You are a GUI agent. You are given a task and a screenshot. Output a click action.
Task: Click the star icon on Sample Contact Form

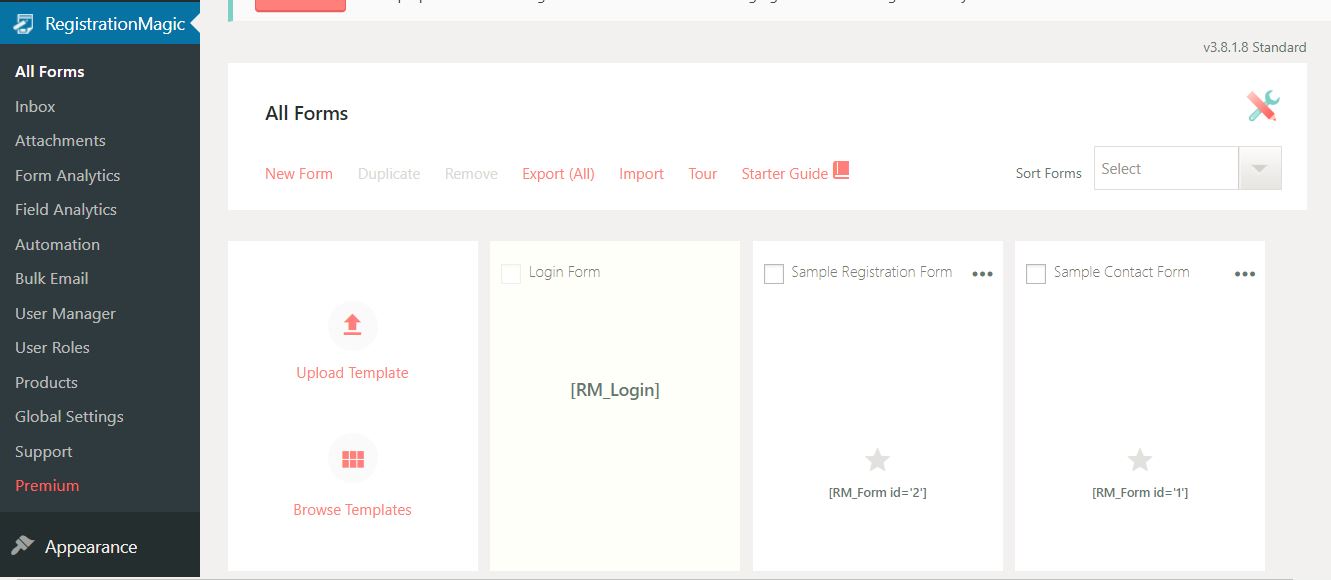pos(1139,460)
